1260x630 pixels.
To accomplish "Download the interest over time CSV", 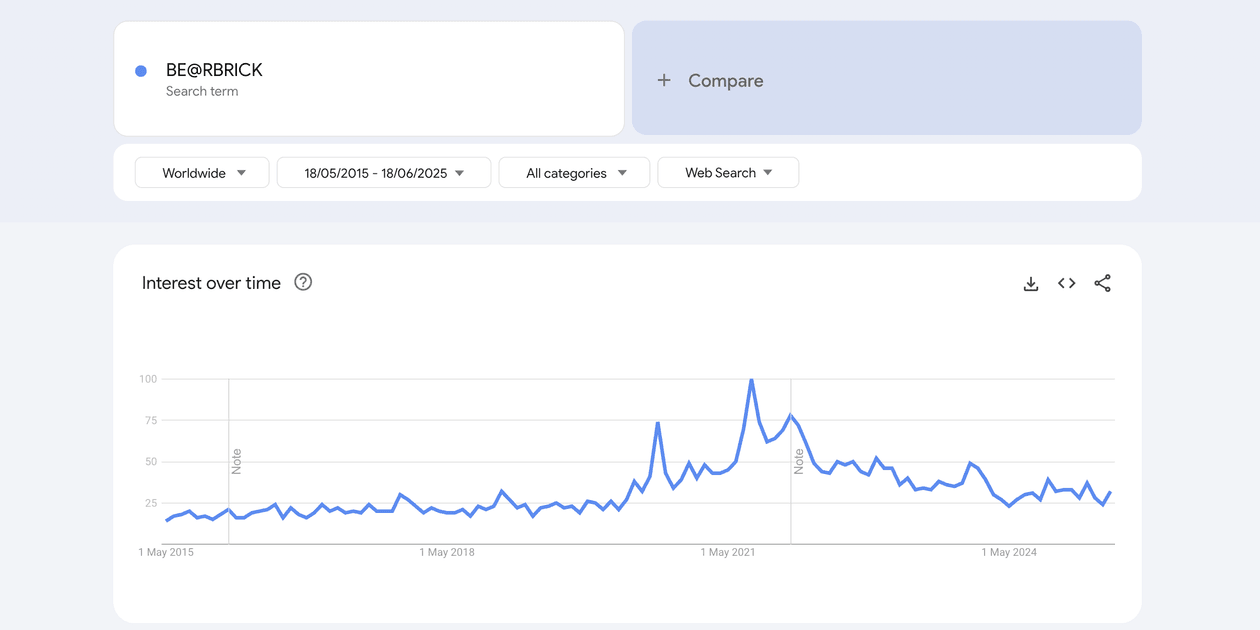I will click(1031, 284).
